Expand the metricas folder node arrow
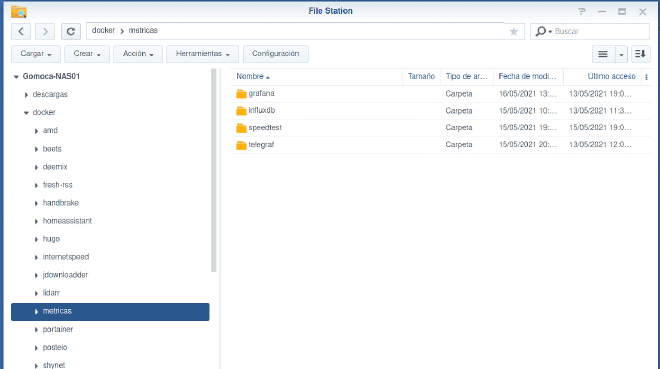660x369 pixels. tap(36, 312)
